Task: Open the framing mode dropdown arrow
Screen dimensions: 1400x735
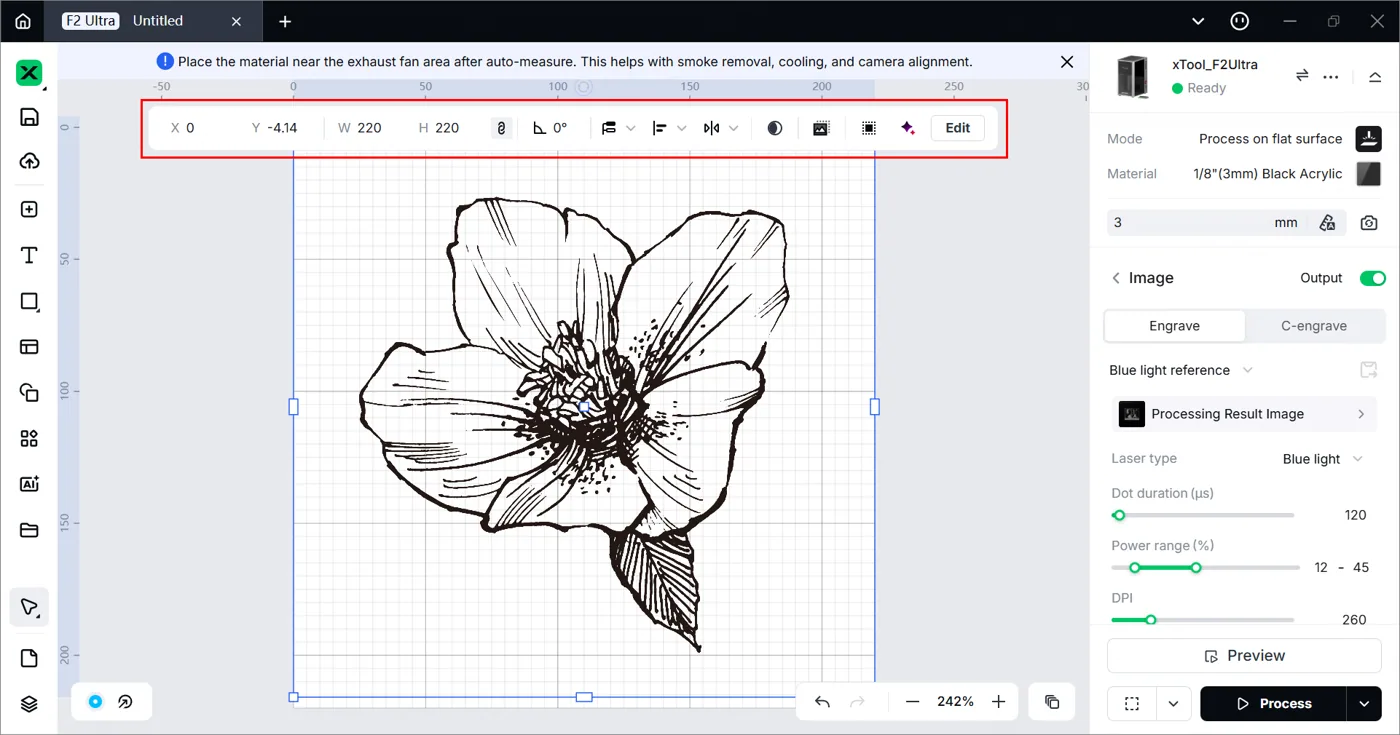Action: click(1173, 704)
